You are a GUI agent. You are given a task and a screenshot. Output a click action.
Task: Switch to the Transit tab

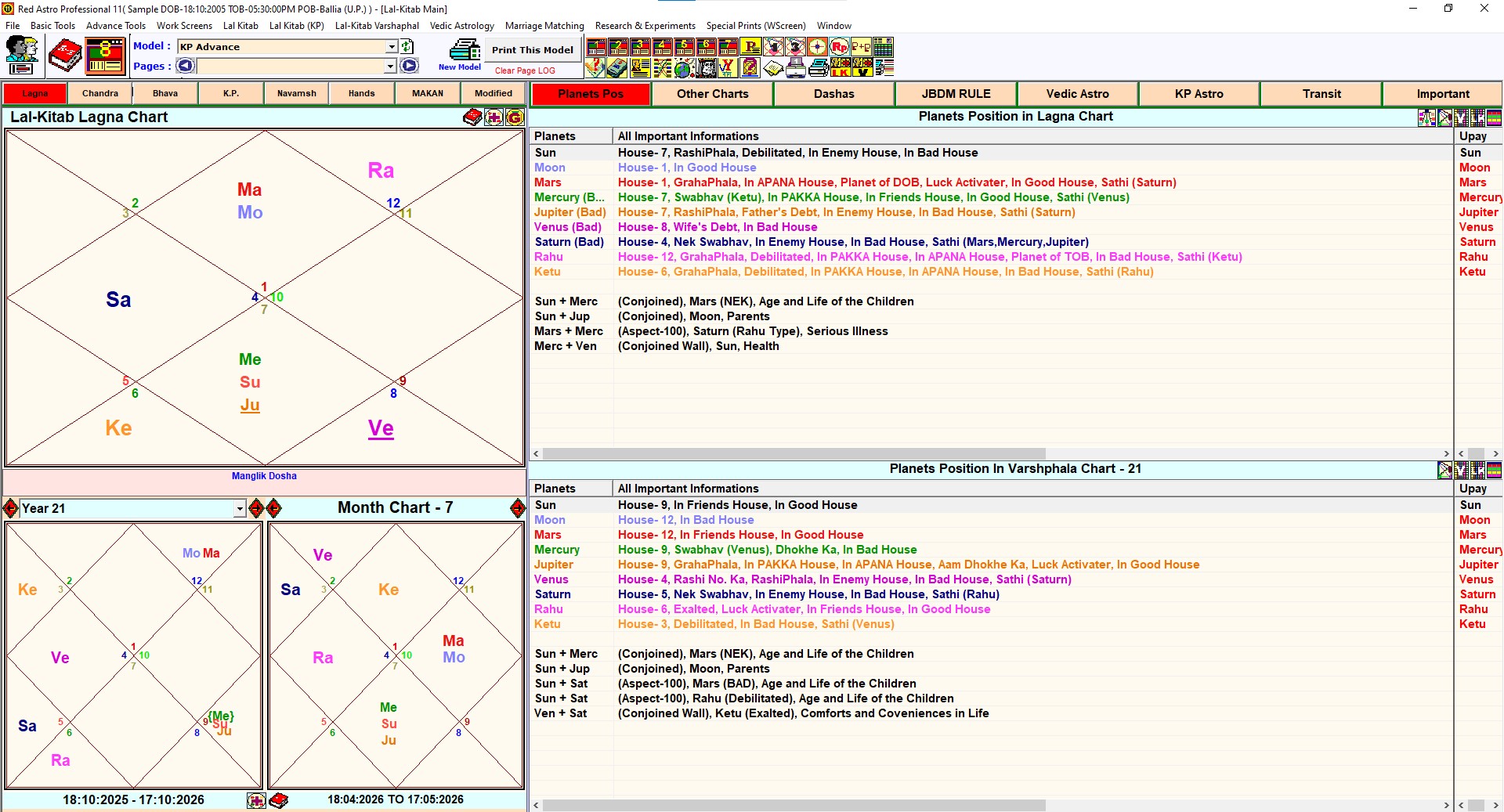click(x=1321, y=94)
